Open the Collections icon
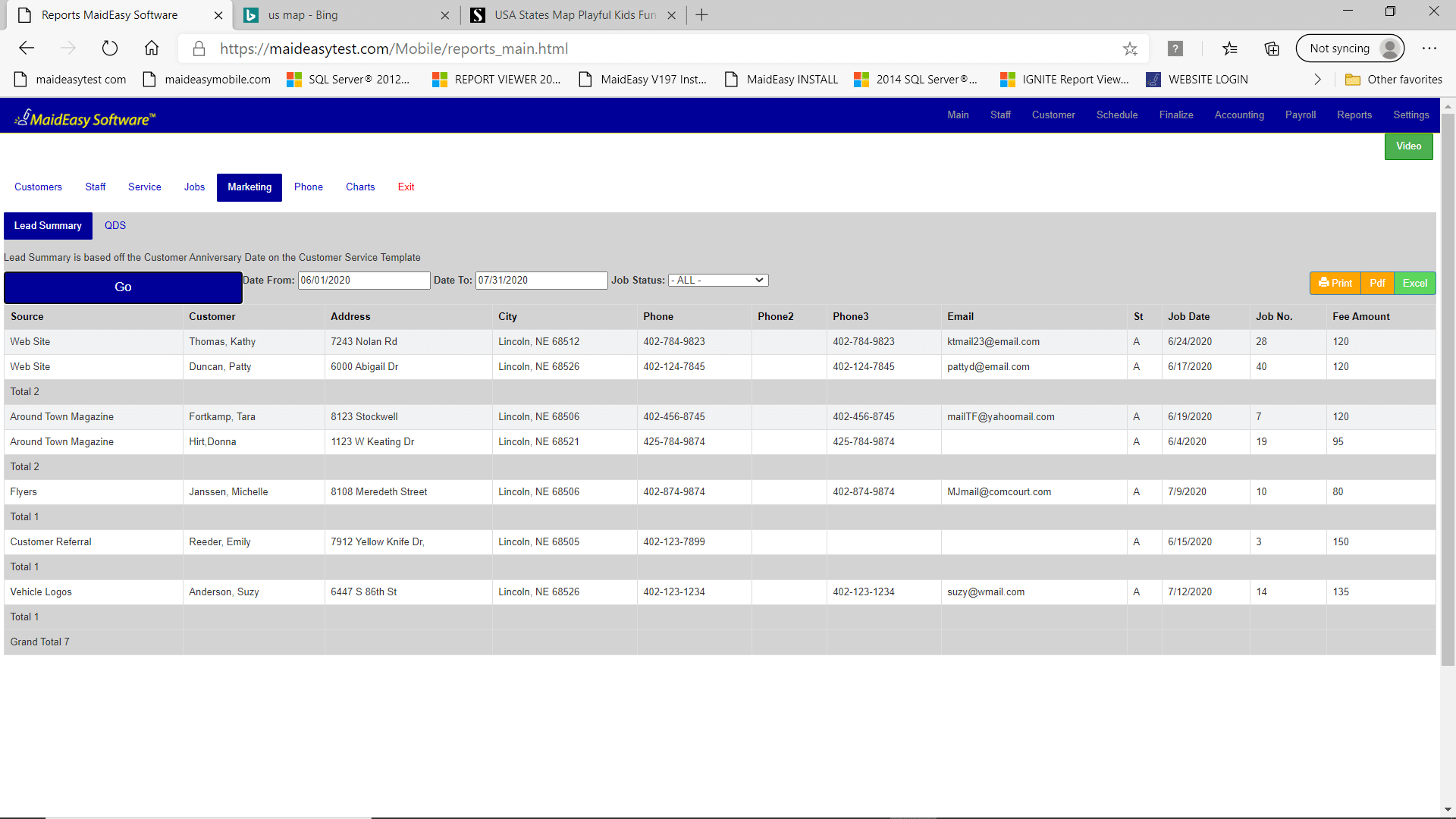This screenshot has width=1456, height=819. click(1272, 49)
